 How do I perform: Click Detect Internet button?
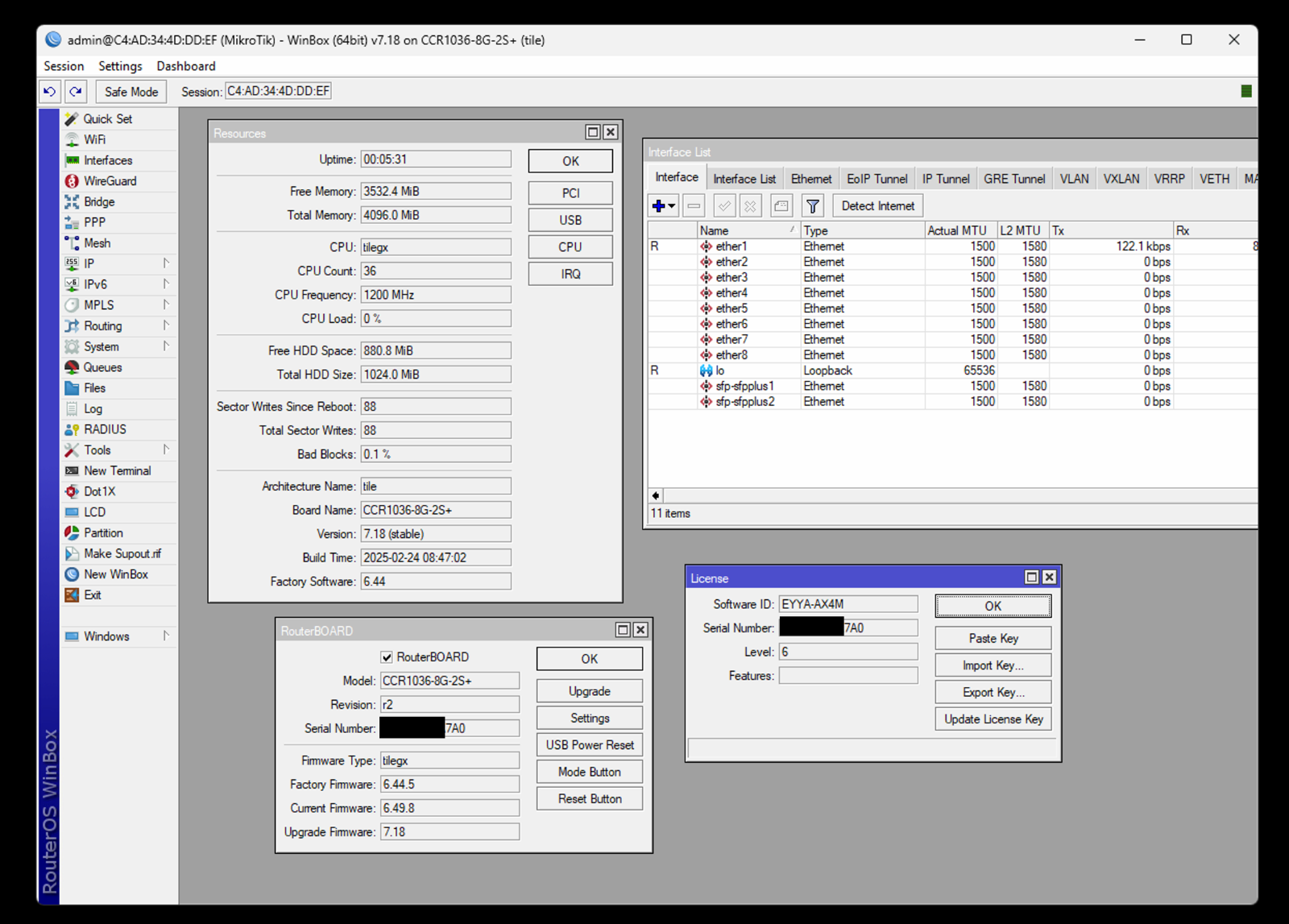878,206
